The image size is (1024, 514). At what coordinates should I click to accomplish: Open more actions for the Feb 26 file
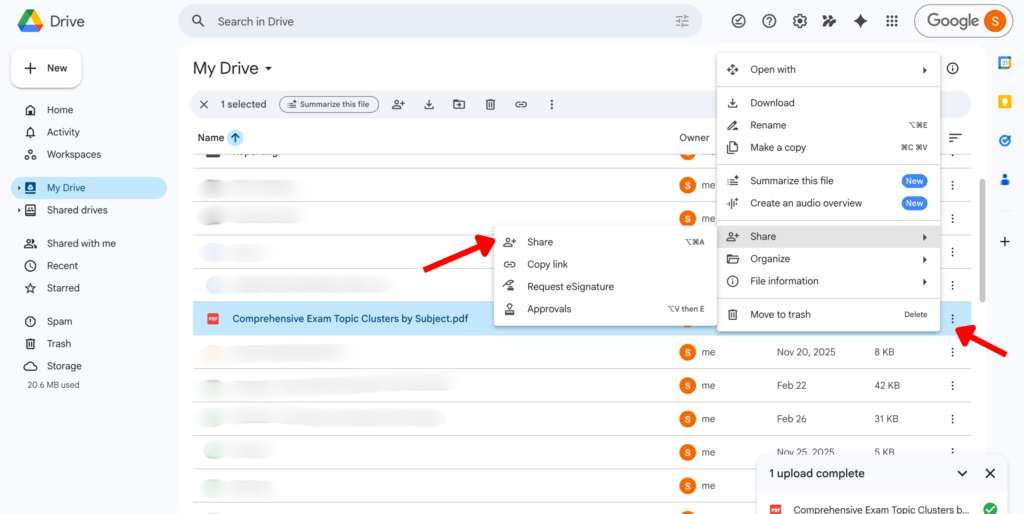[953, 419]
